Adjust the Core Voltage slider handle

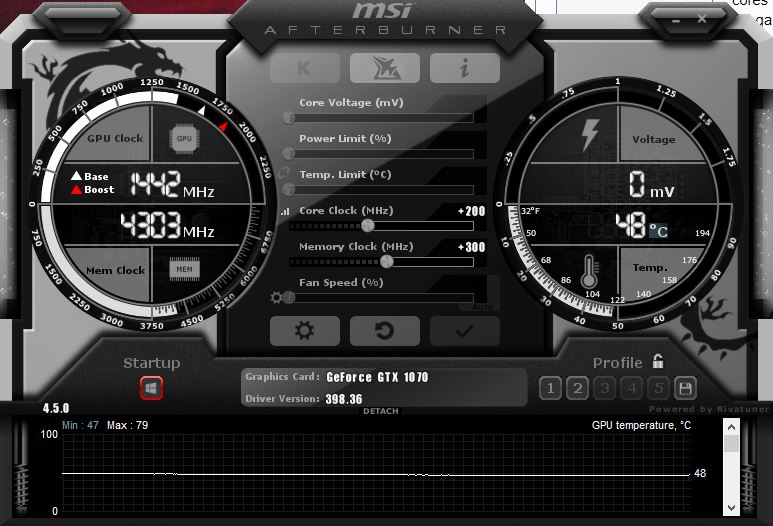coord(289,117)
